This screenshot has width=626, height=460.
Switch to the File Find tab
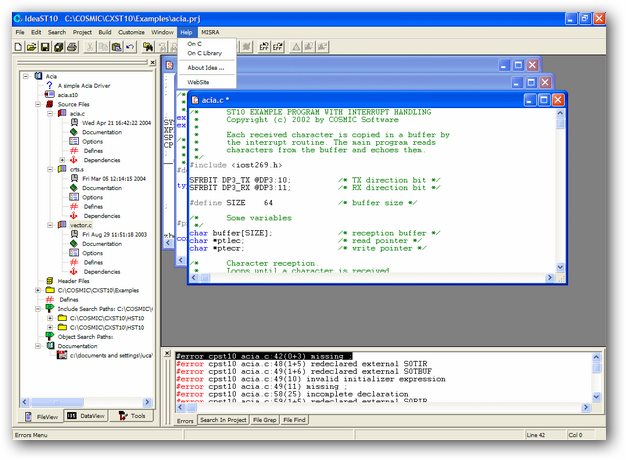294,420
